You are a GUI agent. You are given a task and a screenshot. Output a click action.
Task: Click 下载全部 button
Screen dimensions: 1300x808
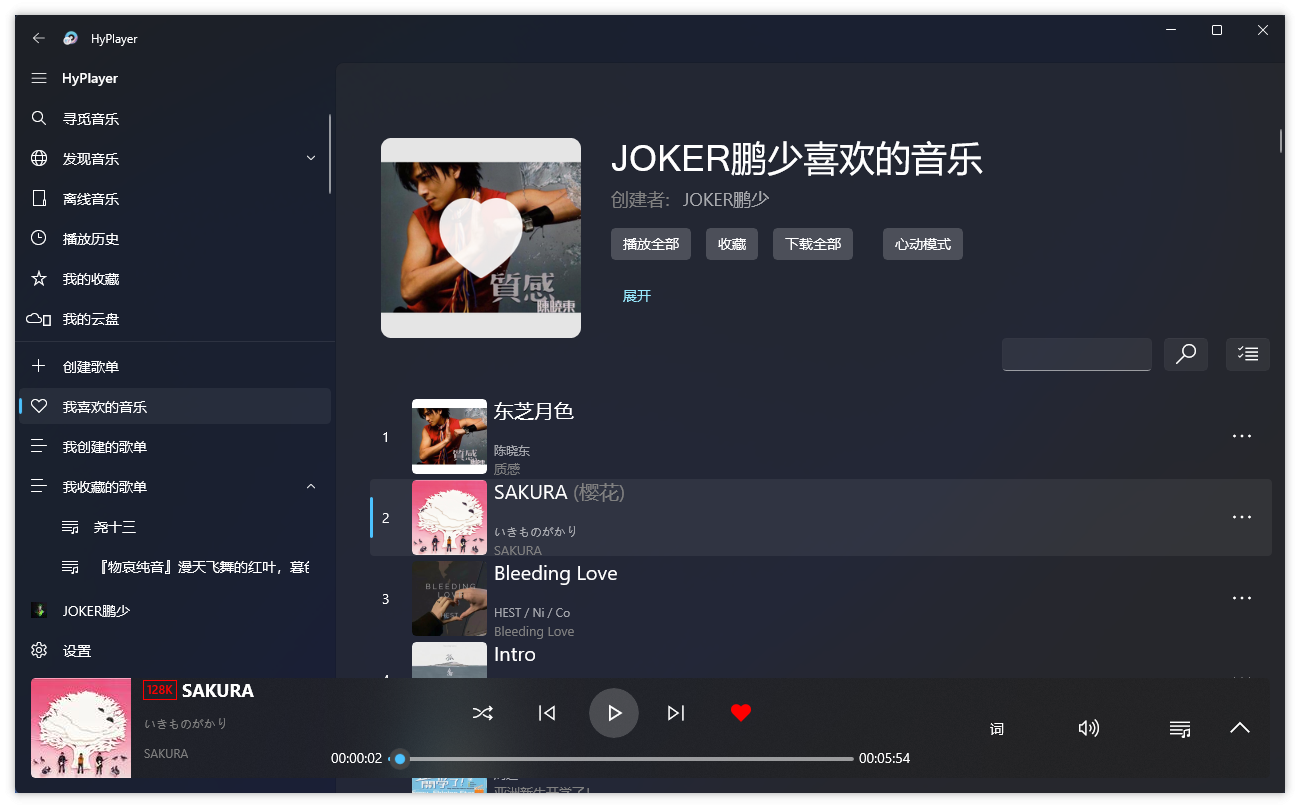813,244
